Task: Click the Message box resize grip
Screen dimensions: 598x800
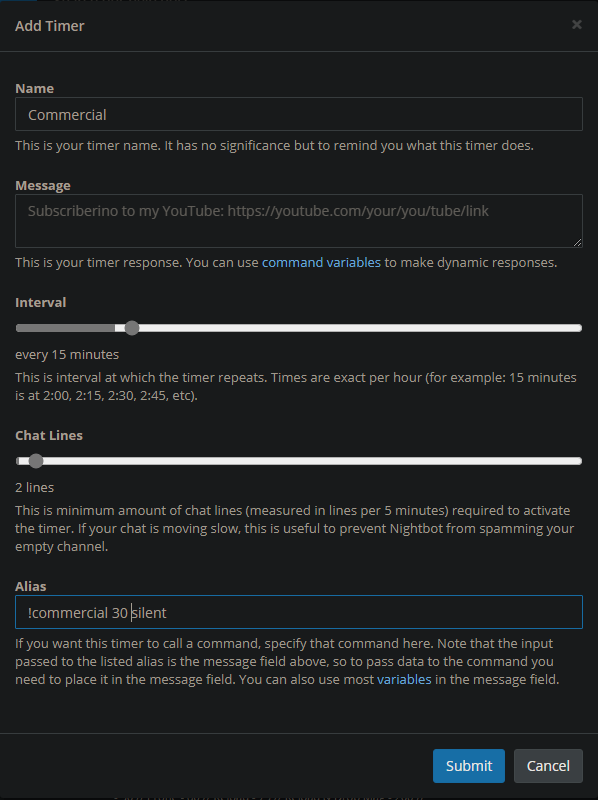Action: click(x=577, y=242)
